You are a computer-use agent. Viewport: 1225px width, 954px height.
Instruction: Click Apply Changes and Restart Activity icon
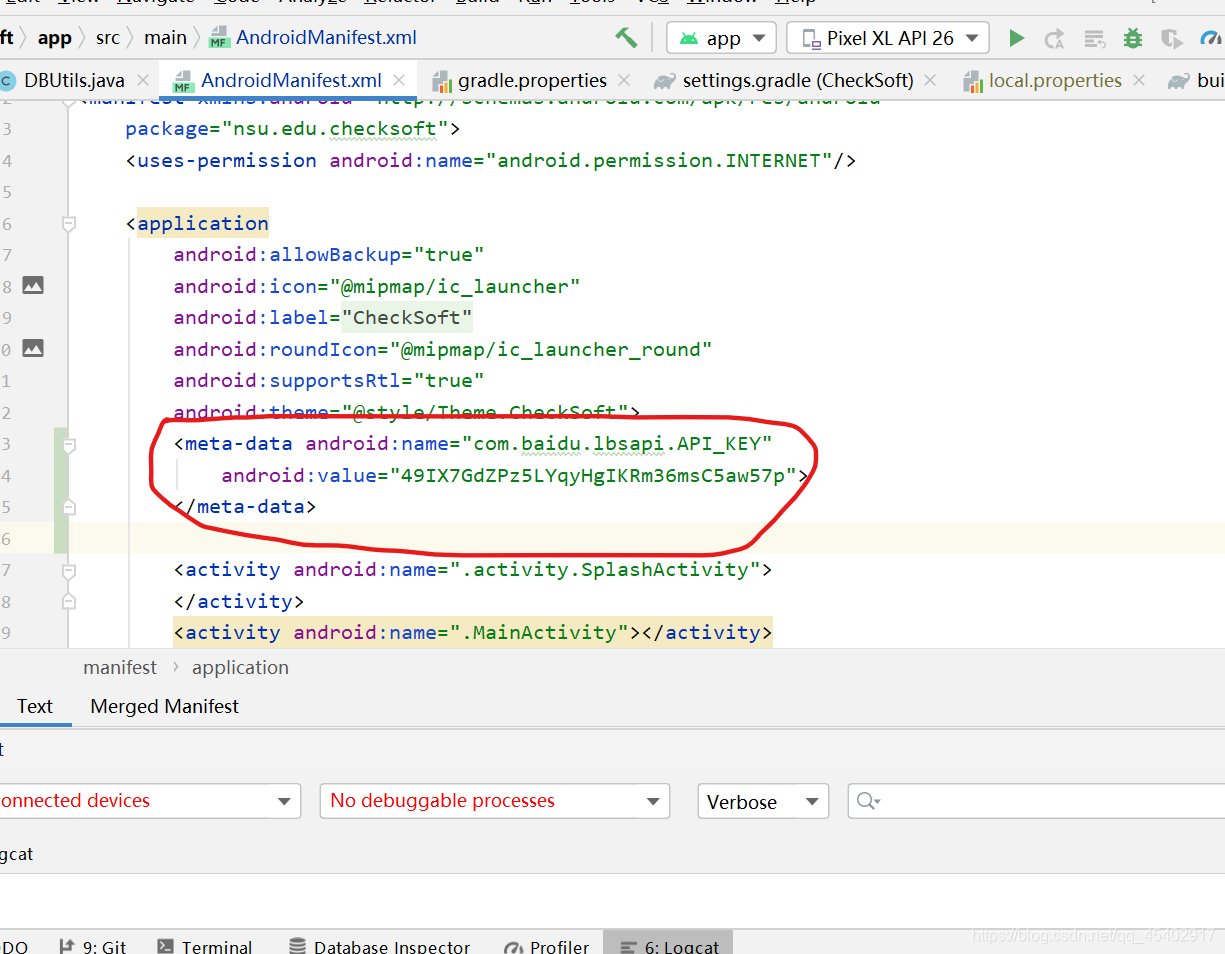[x=1054, y=38]
